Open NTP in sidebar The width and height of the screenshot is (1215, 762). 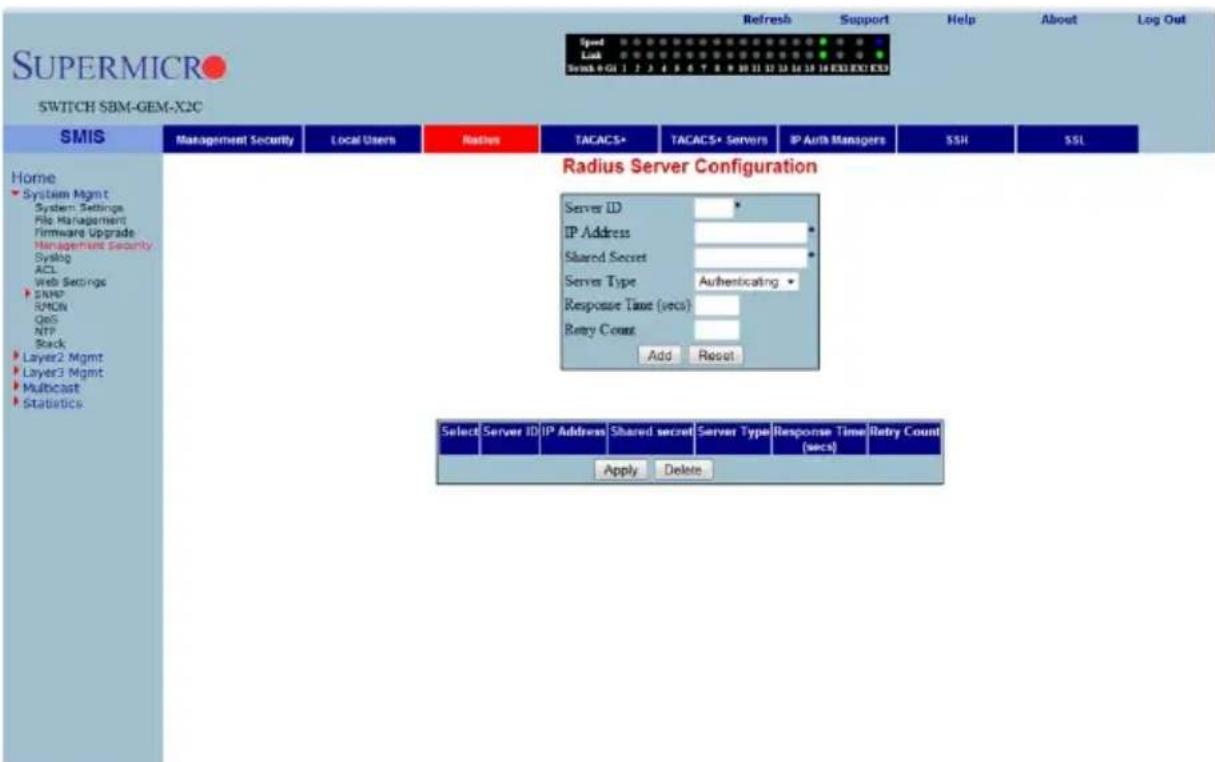45,331
